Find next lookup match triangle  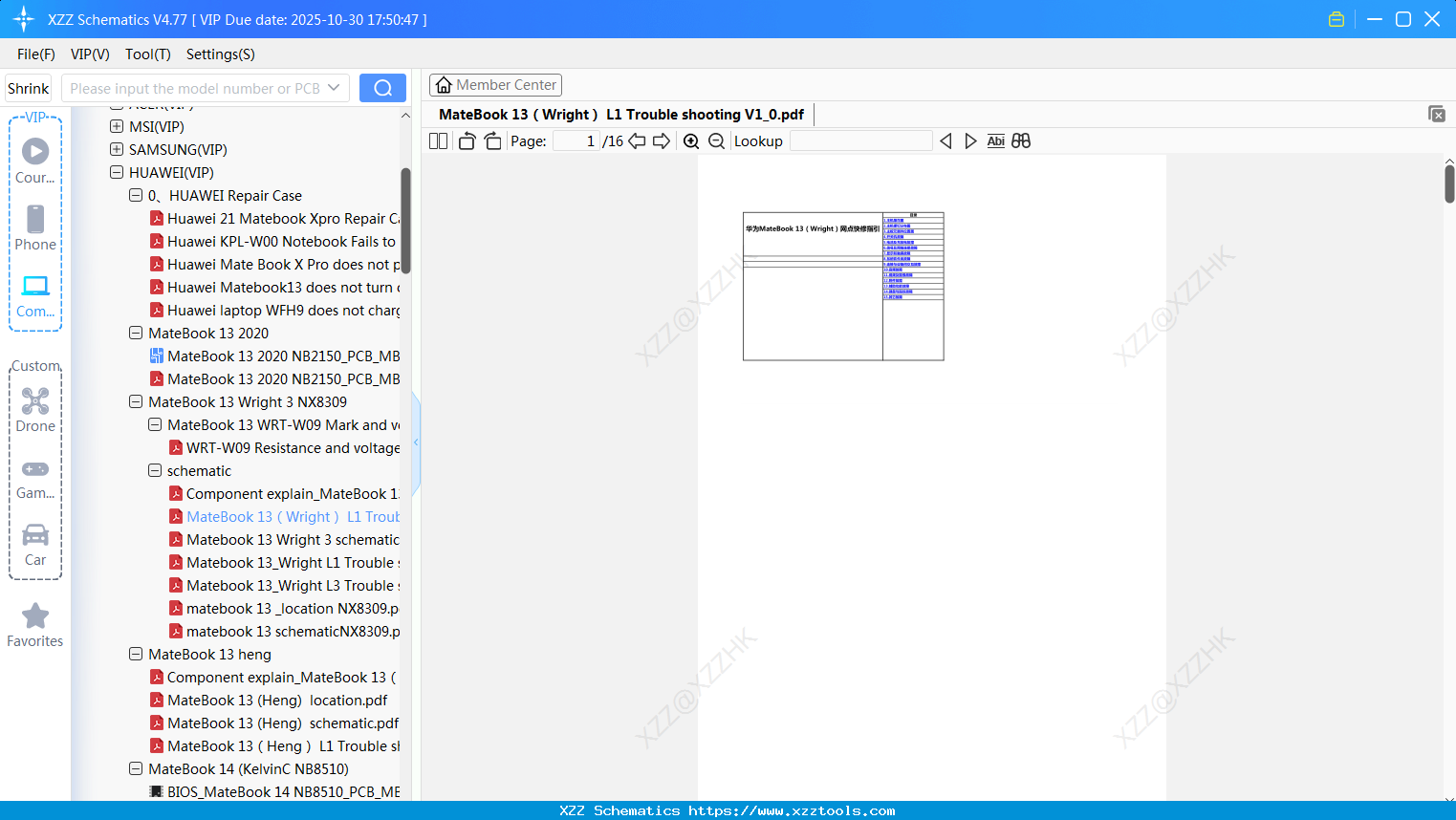970,141
